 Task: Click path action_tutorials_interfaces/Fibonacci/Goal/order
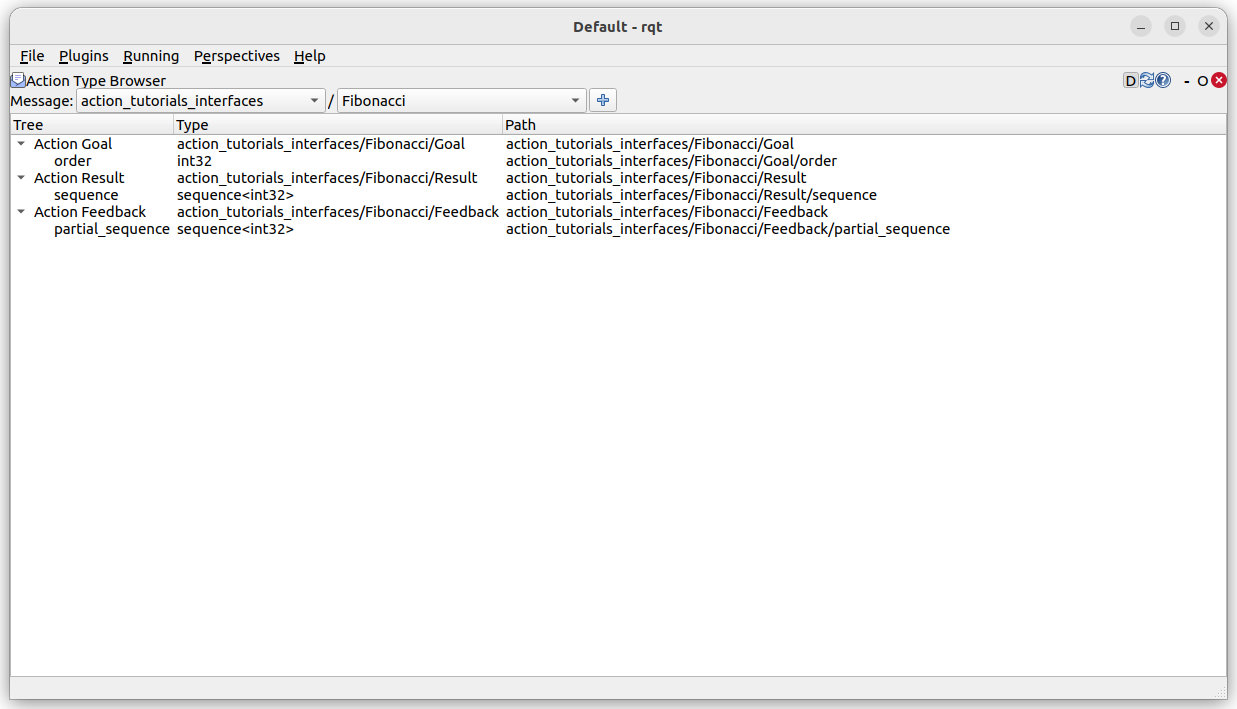click(x=671, y=161)
